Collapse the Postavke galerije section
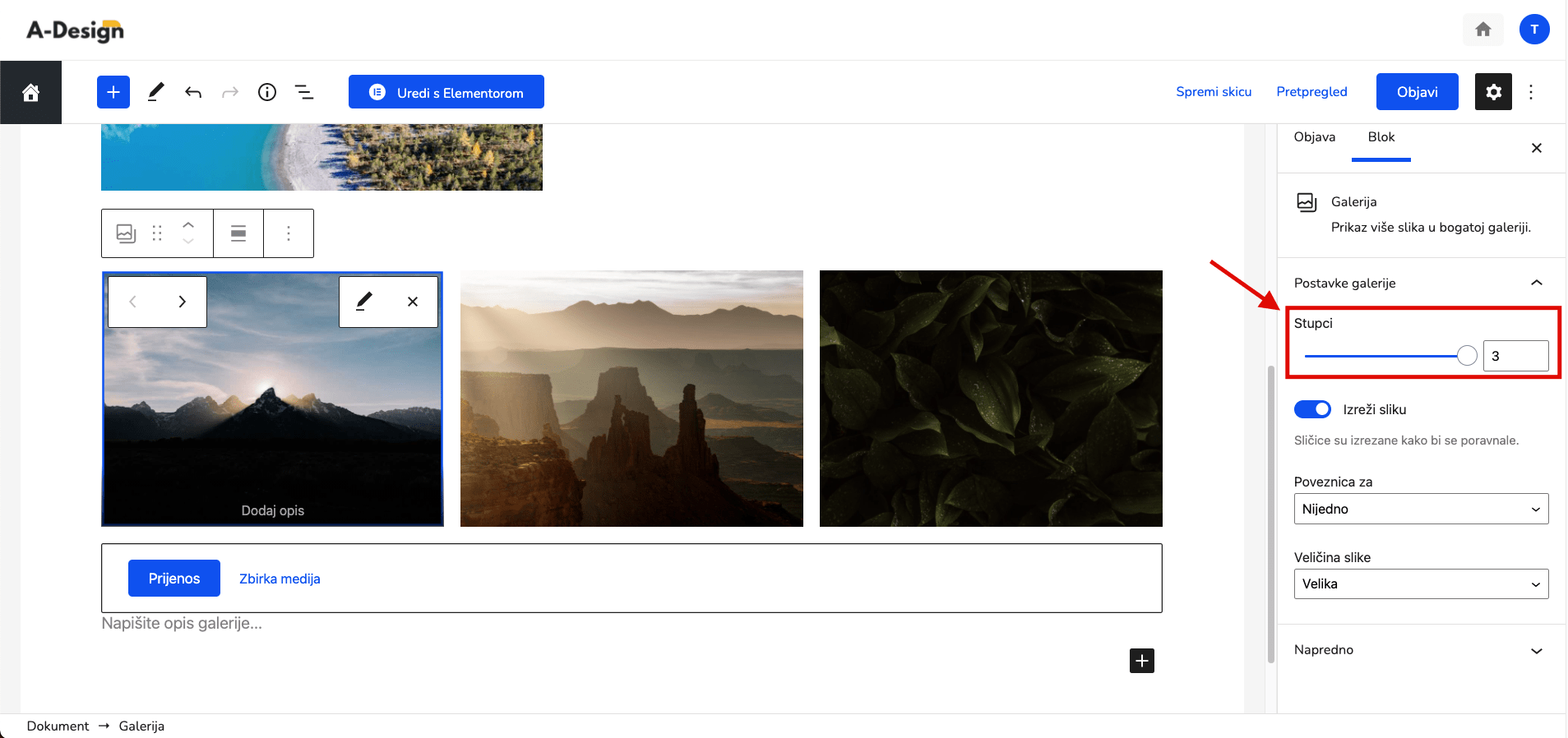 1421,283
